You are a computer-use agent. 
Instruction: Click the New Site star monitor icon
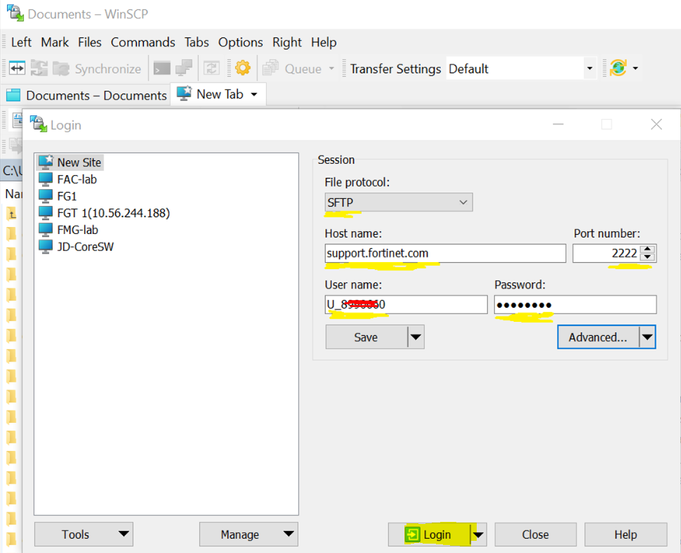46,162
